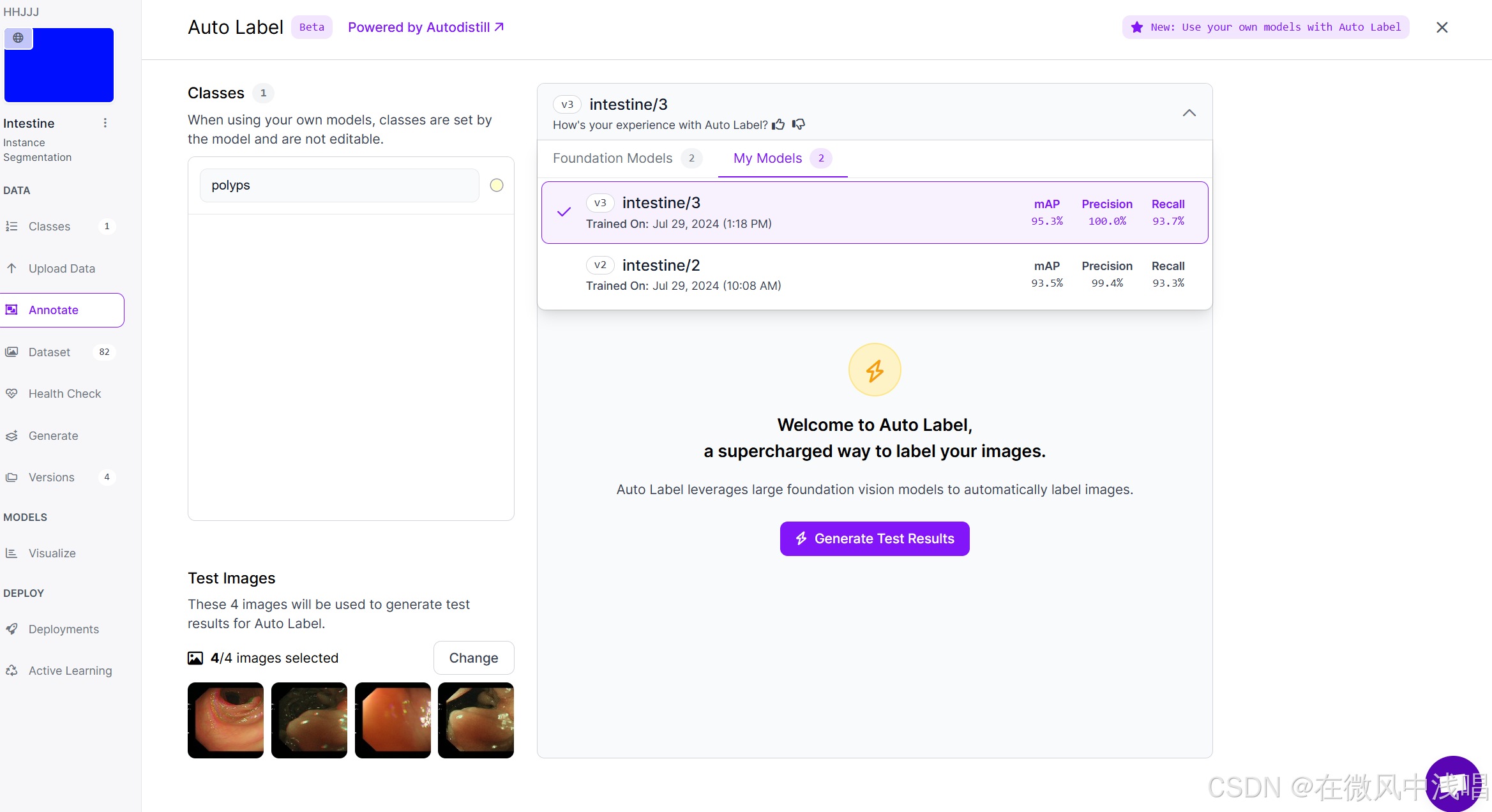Click Generate Test Results

click(x=874, y=538)
